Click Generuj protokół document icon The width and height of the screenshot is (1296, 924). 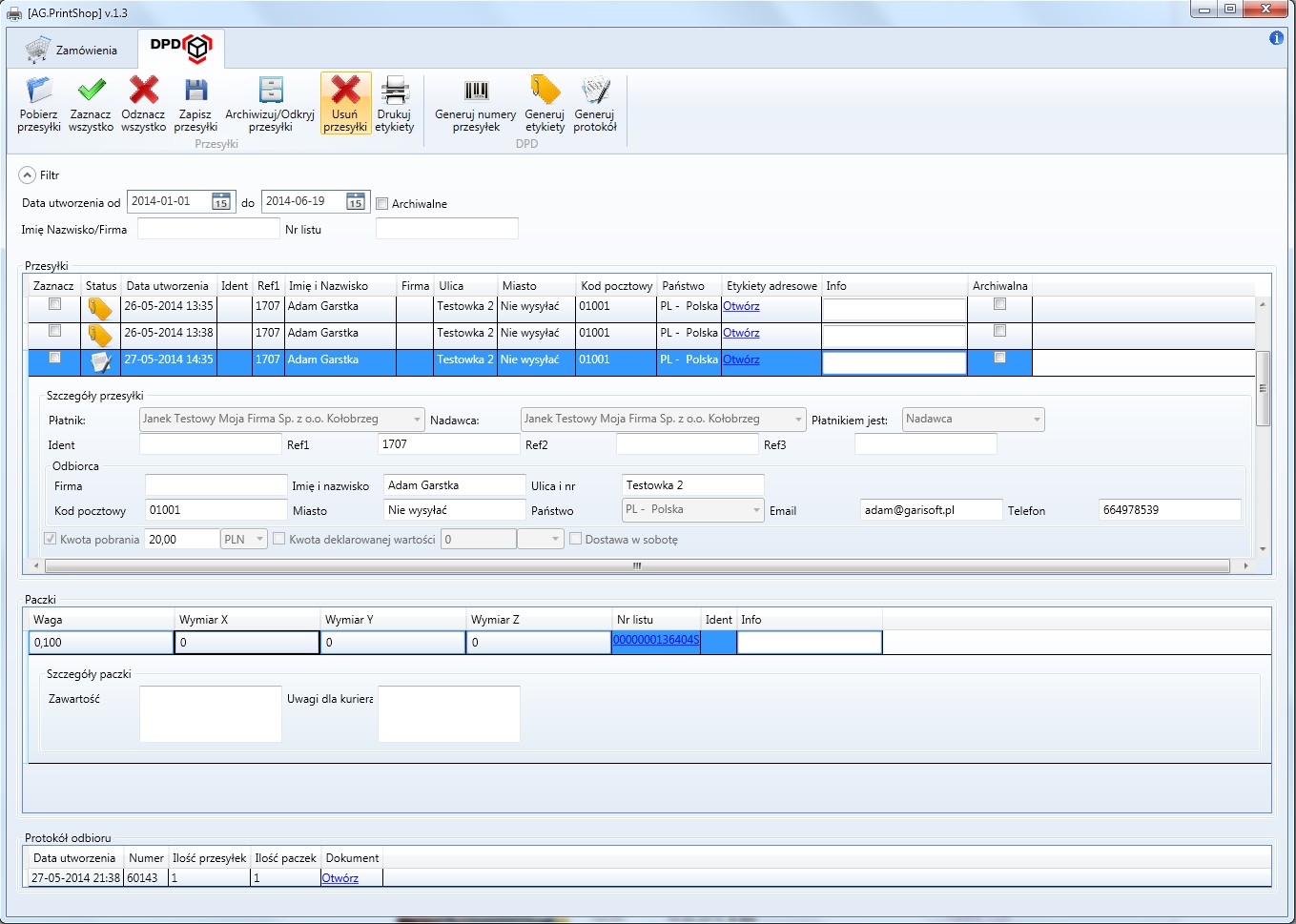pyautogui.click(x=596, y=90)
